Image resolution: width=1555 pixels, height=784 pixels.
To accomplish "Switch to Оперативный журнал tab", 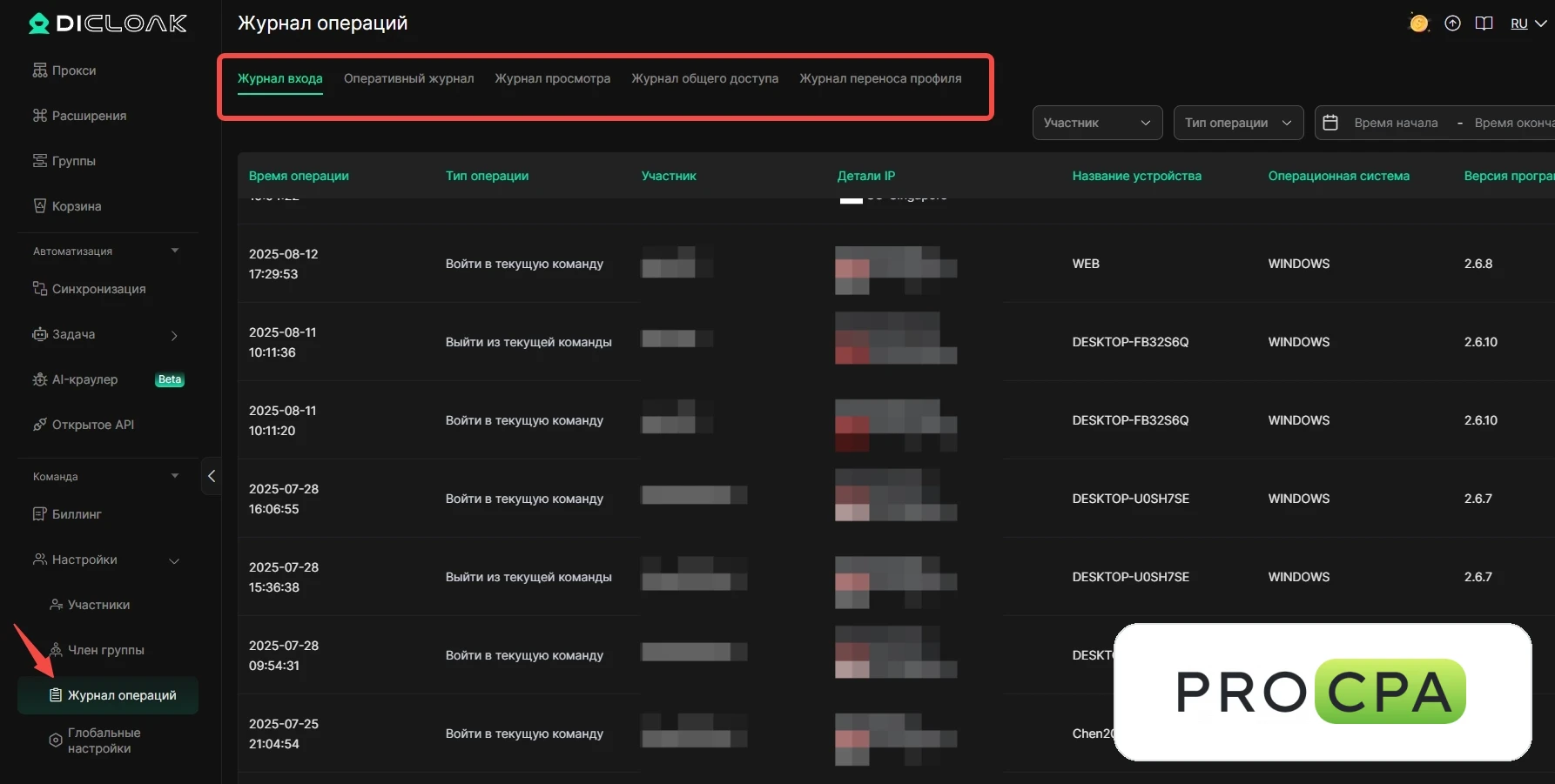I will point(409,78).
